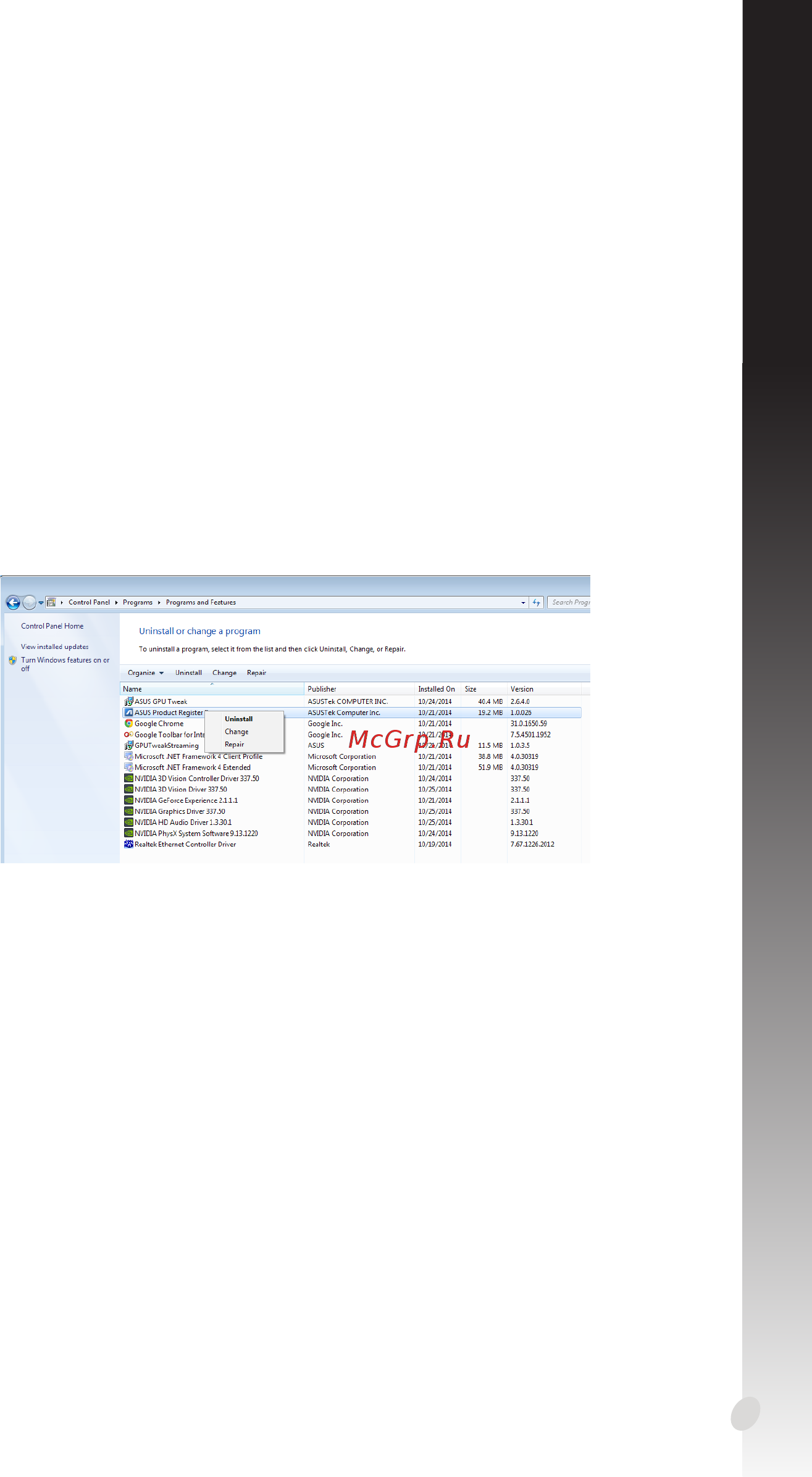Click Repair in the command toolbar
The height and width of the screenshot is (1477, 812).
[256, 673]
